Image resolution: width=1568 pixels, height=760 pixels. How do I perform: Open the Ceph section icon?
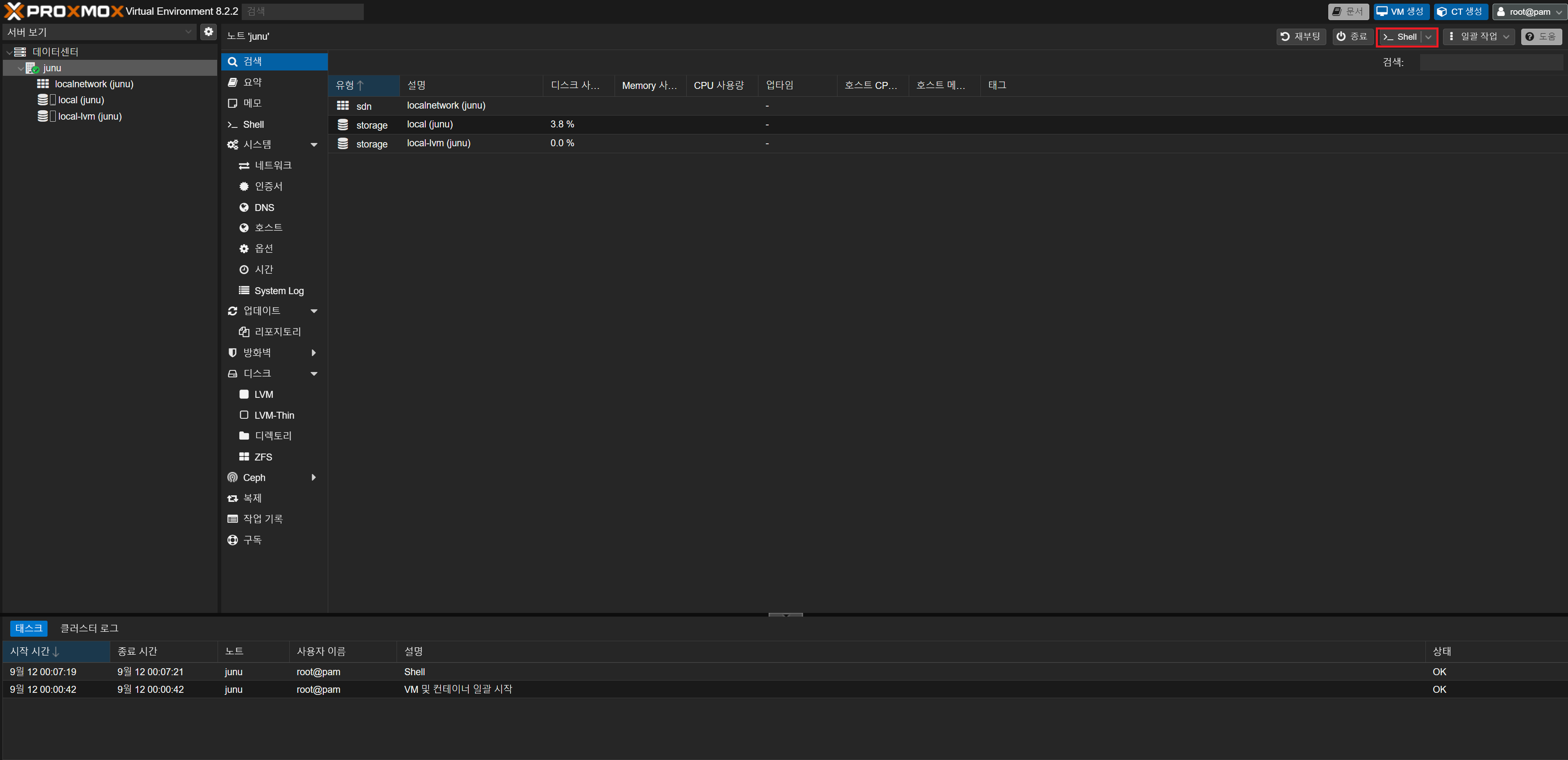click(x=233, y=477)
